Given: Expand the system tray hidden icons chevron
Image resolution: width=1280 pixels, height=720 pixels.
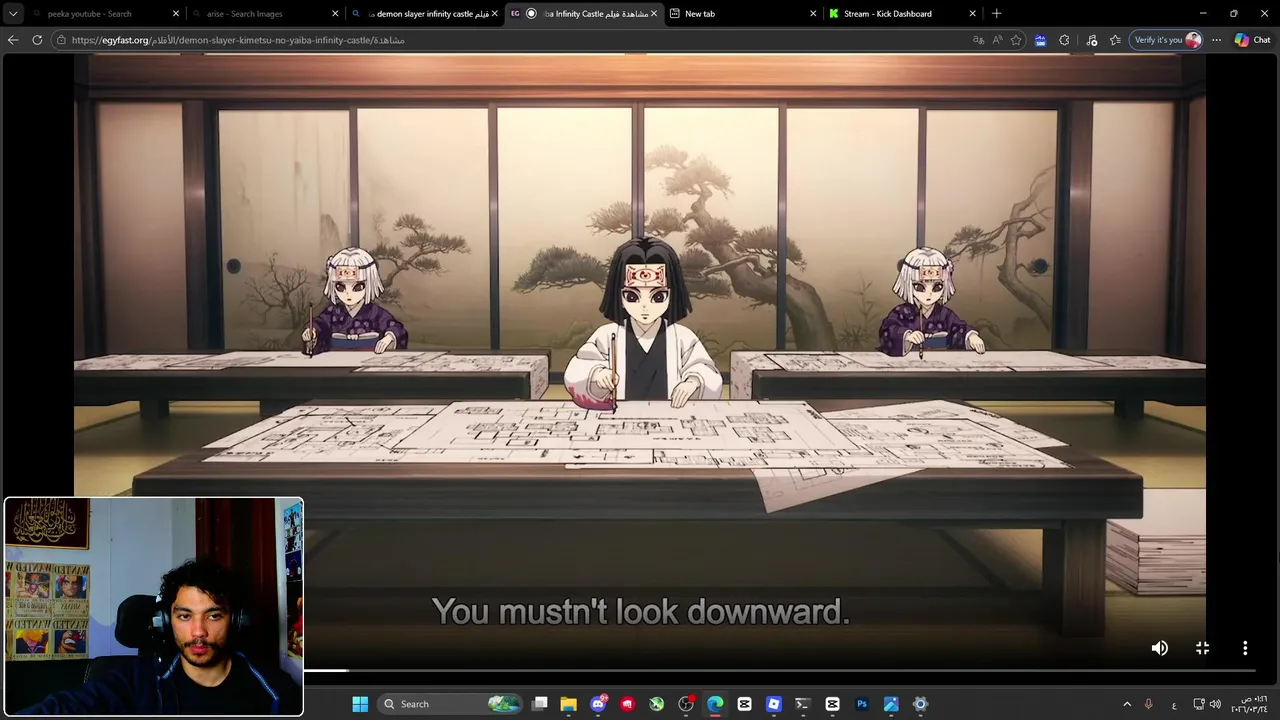Looking at the screenshot, I should pyautogui.click(x=1127, y=704).
